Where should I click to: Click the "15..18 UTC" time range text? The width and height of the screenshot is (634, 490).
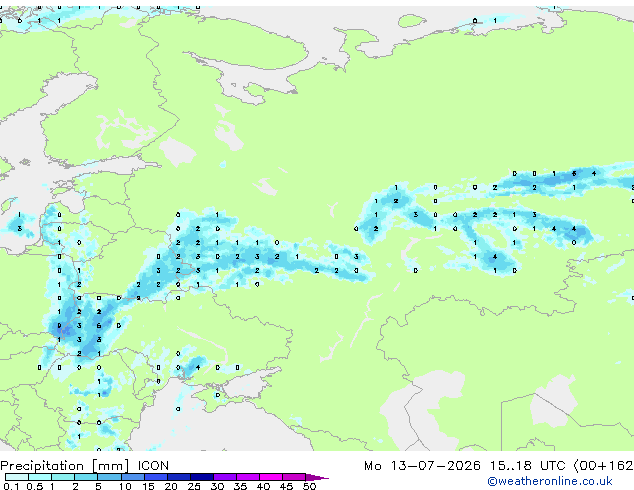(527, 466)
